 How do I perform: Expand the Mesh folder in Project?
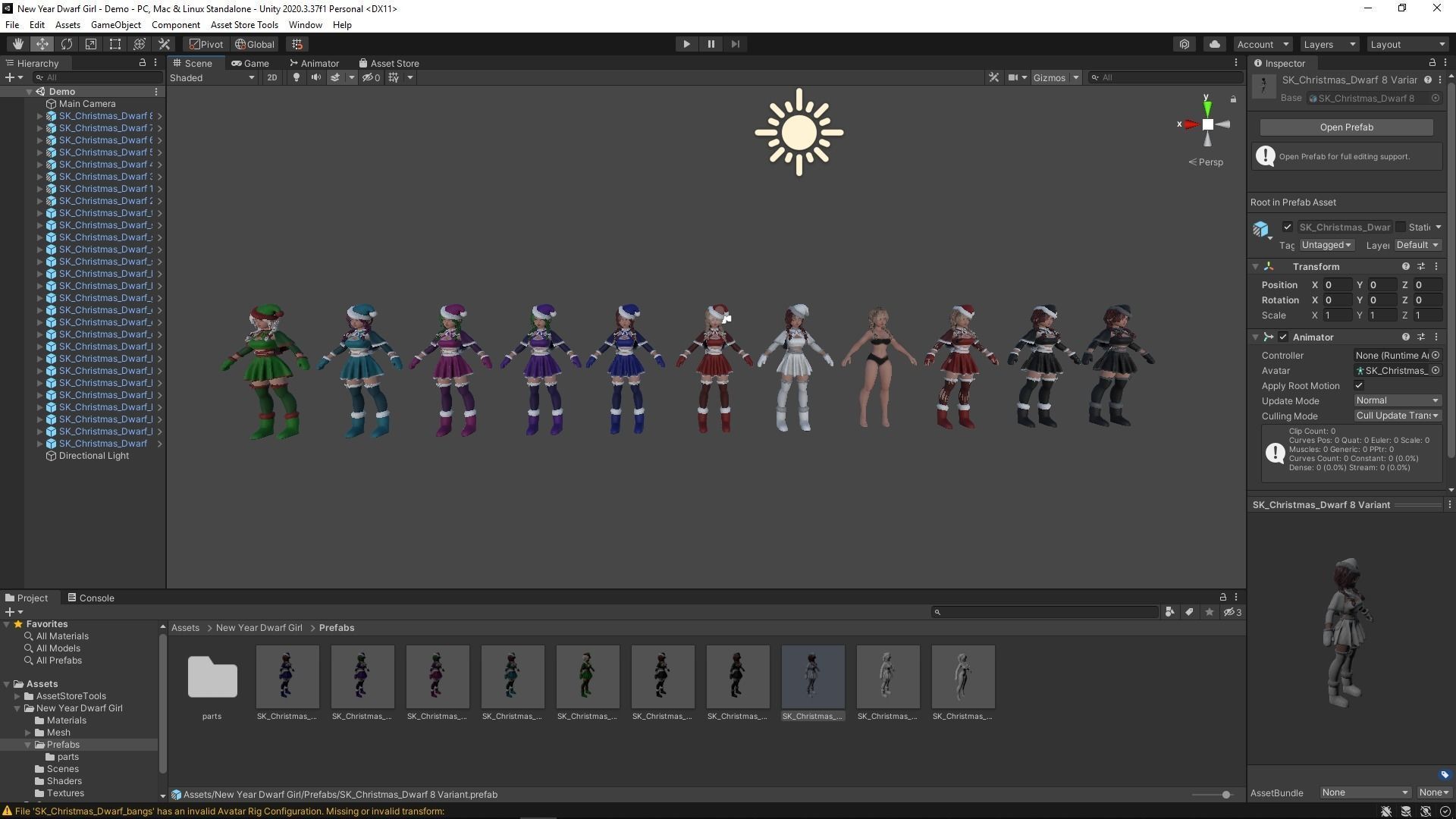coord(28,733)
